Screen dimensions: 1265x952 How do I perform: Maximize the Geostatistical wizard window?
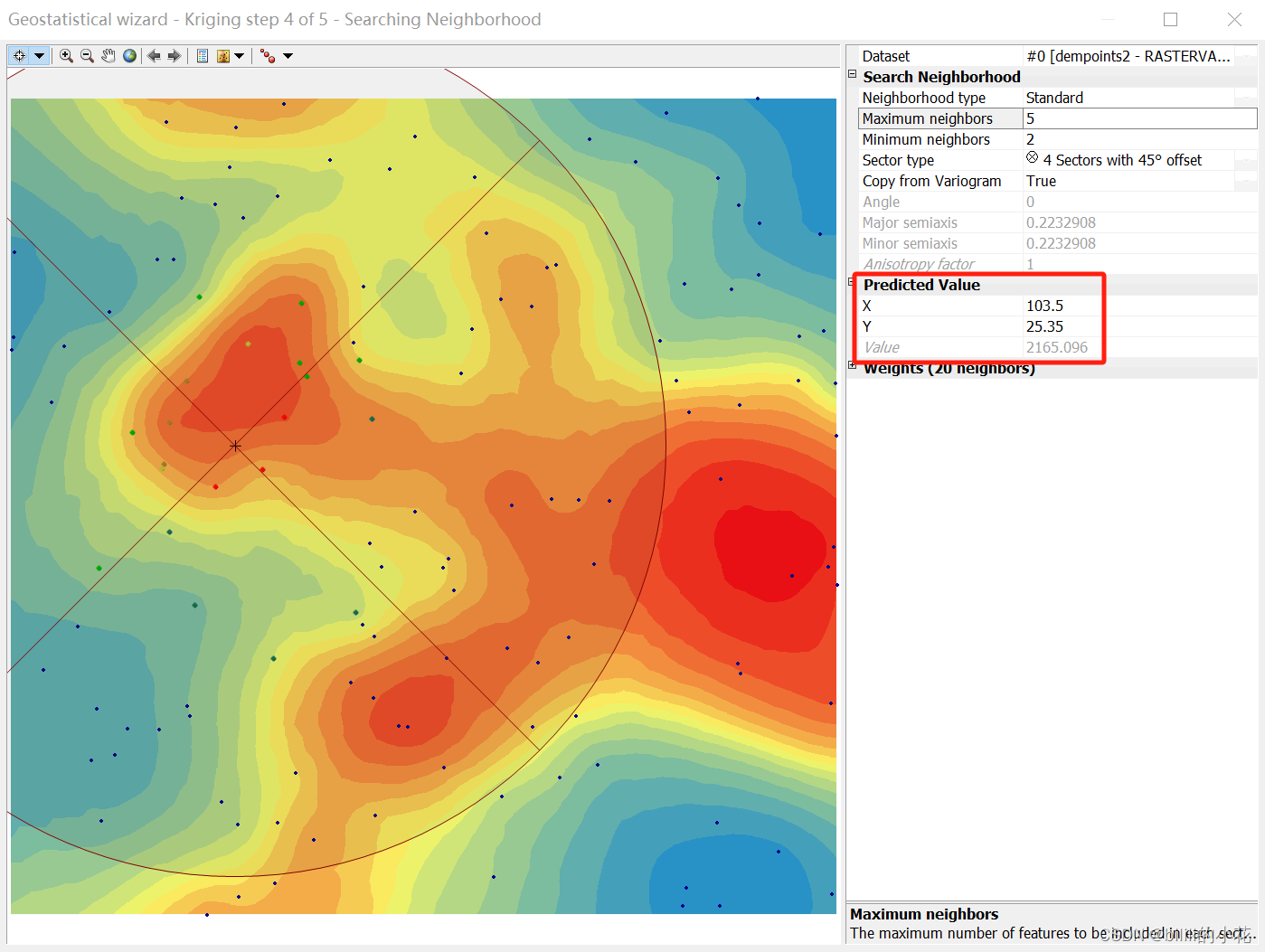click(x=1170, y=19)
